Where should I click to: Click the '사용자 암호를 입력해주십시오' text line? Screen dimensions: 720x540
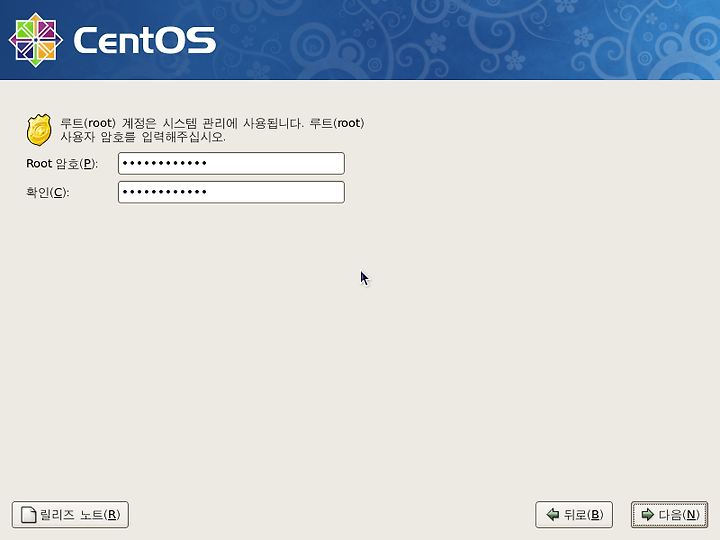click(143, 137)
